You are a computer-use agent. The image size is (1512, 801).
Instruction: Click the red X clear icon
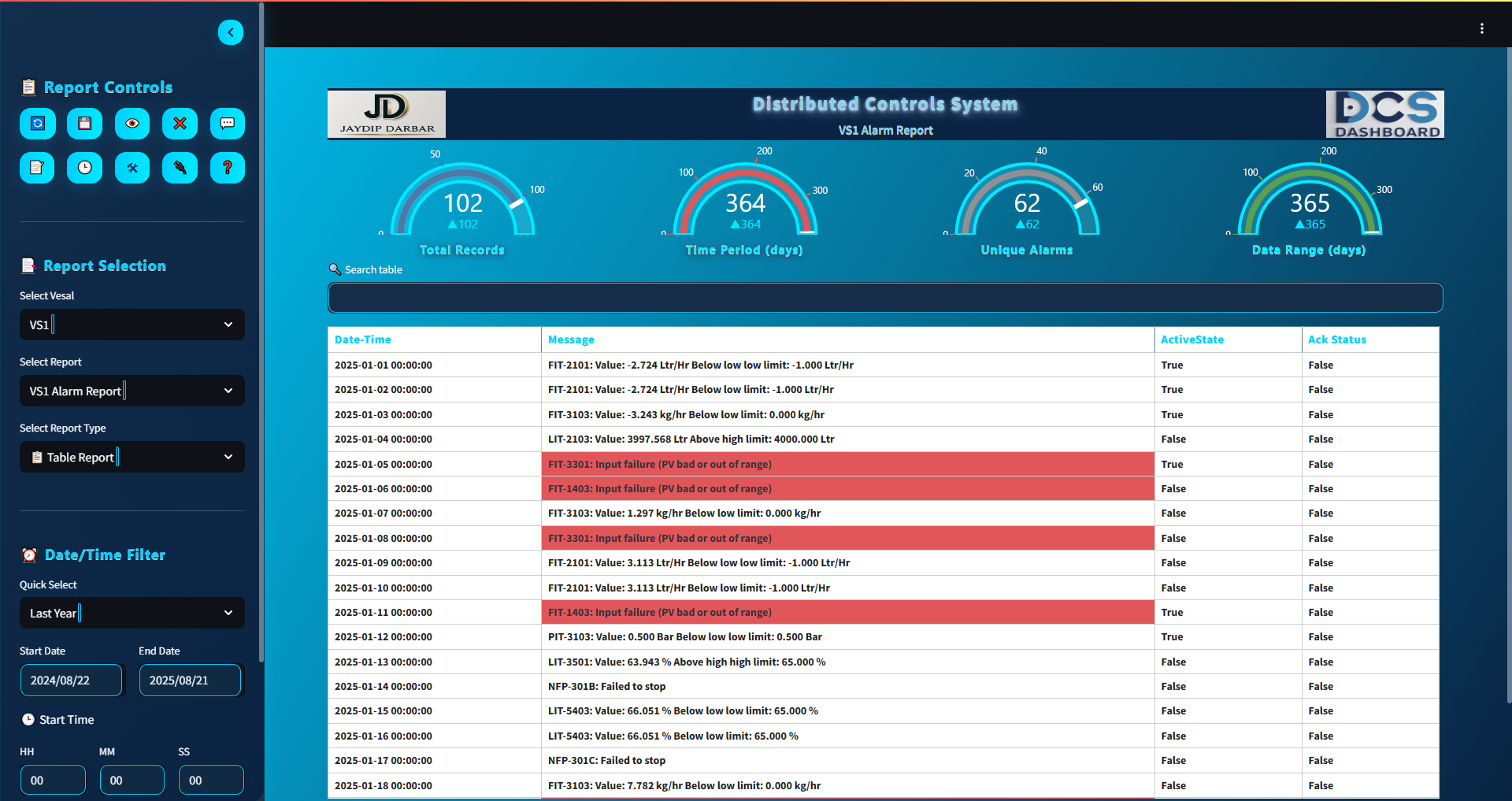pos(180,124)
